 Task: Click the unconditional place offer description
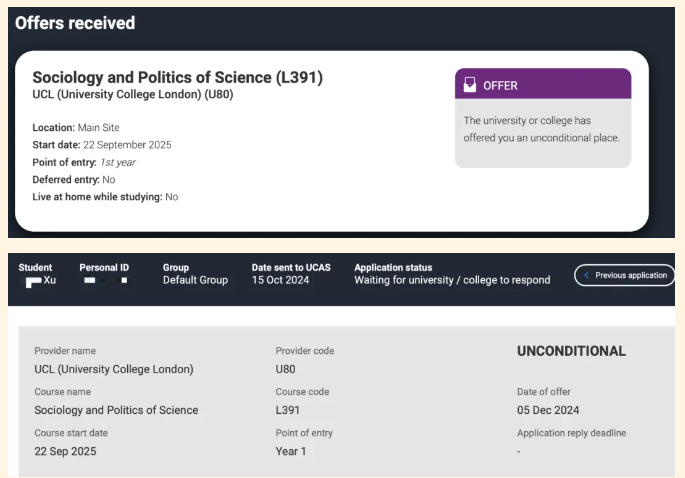[x=542, y=129]
